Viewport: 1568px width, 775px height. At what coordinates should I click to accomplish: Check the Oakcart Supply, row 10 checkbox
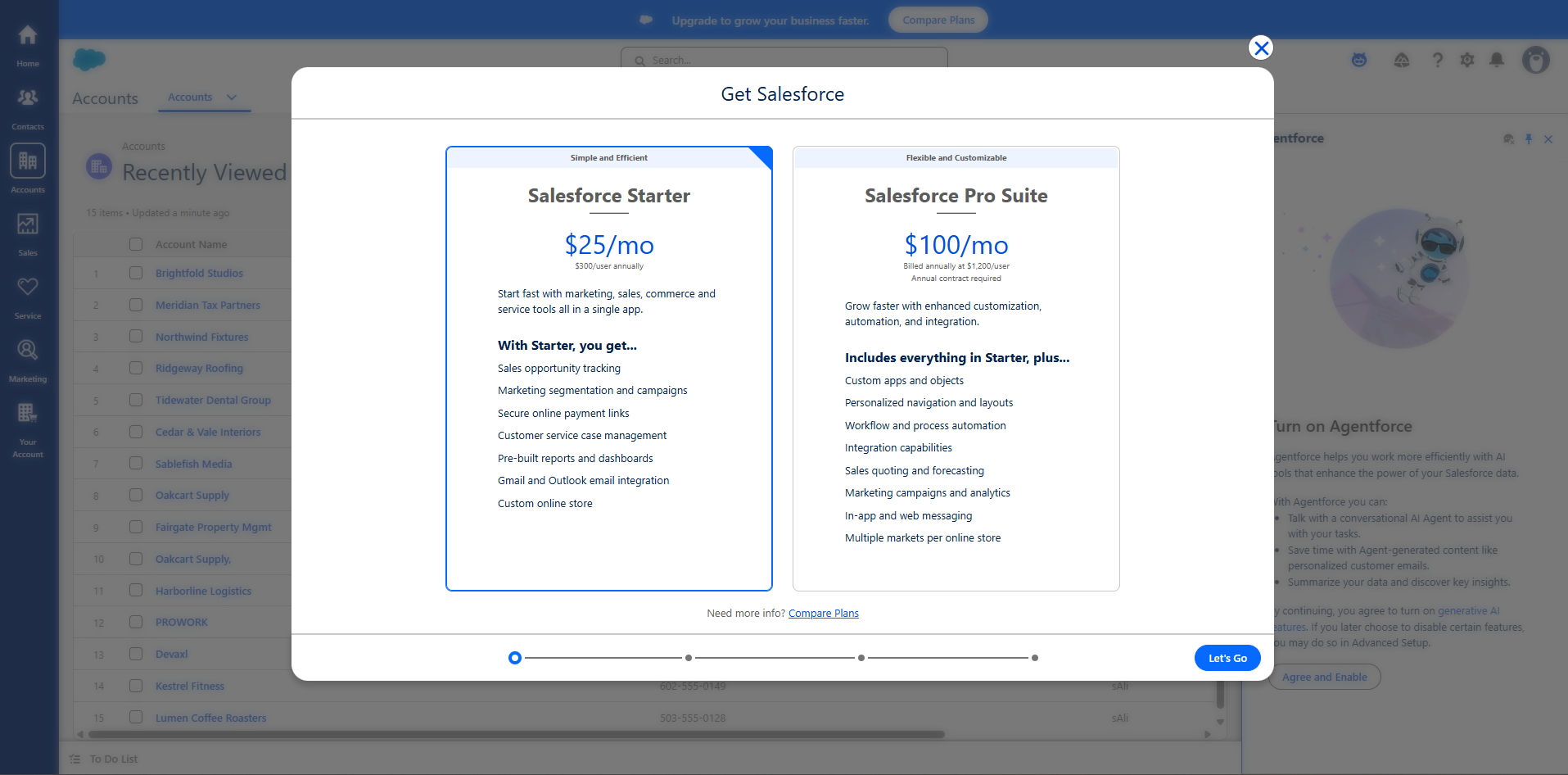pos(136,559)
